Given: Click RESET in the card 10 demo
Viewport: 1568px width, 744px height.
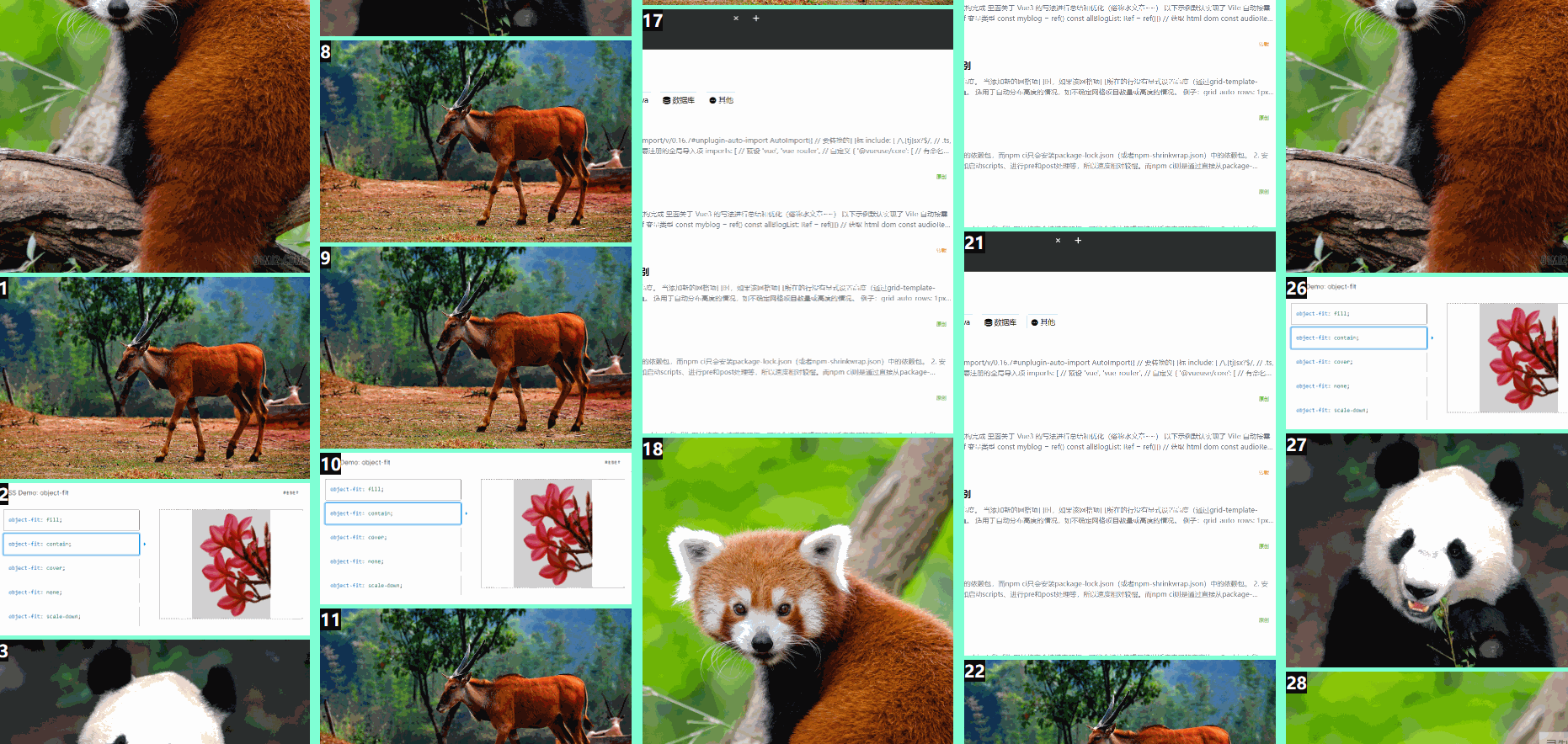Looking at the screenshot, I should tap(612, 462).
